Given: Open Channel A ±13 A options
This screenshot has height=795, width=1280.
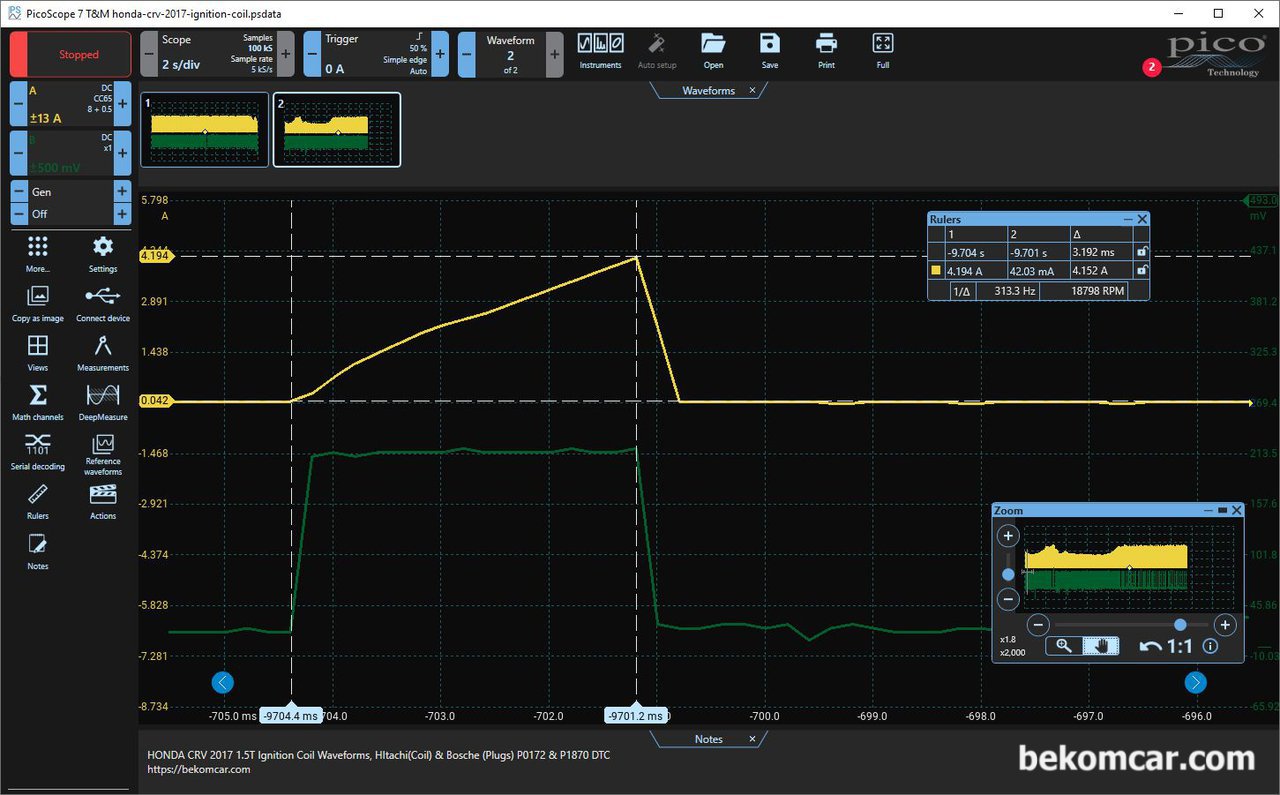Looking at the screenshot, I should pyautogui.click(x=70, y=104).
